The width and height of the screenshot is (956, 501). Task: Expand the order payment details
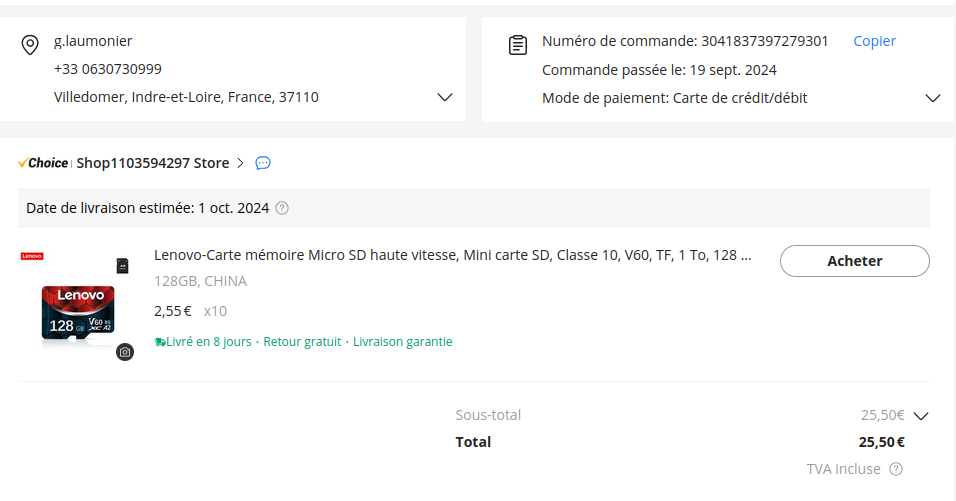tap(933, 98)
